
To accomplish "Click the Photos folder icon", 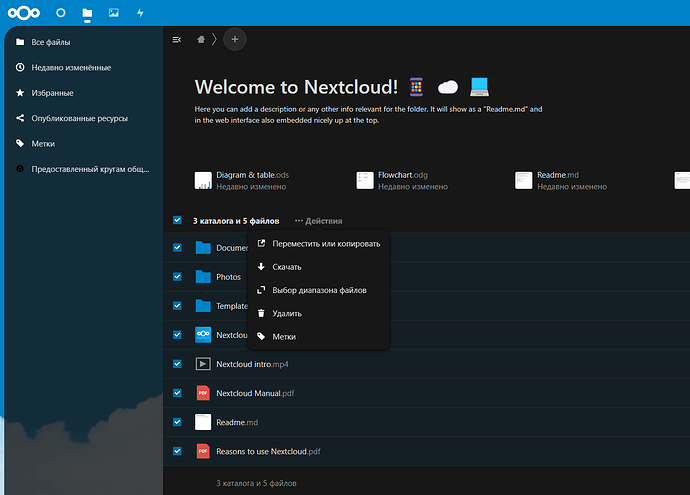I will [x=203, y=277].
